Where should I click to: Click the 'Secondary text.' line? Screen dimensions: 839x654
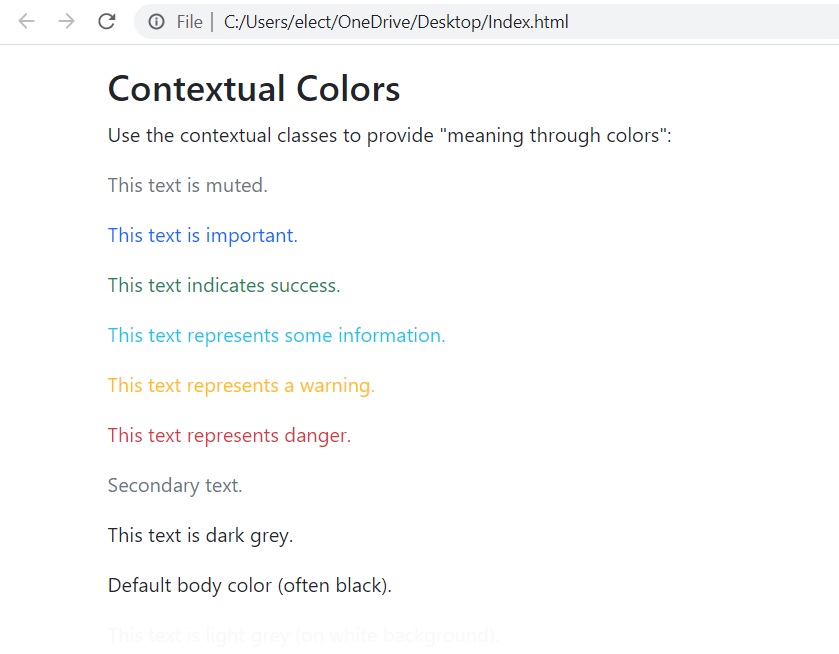click(174, 485)
